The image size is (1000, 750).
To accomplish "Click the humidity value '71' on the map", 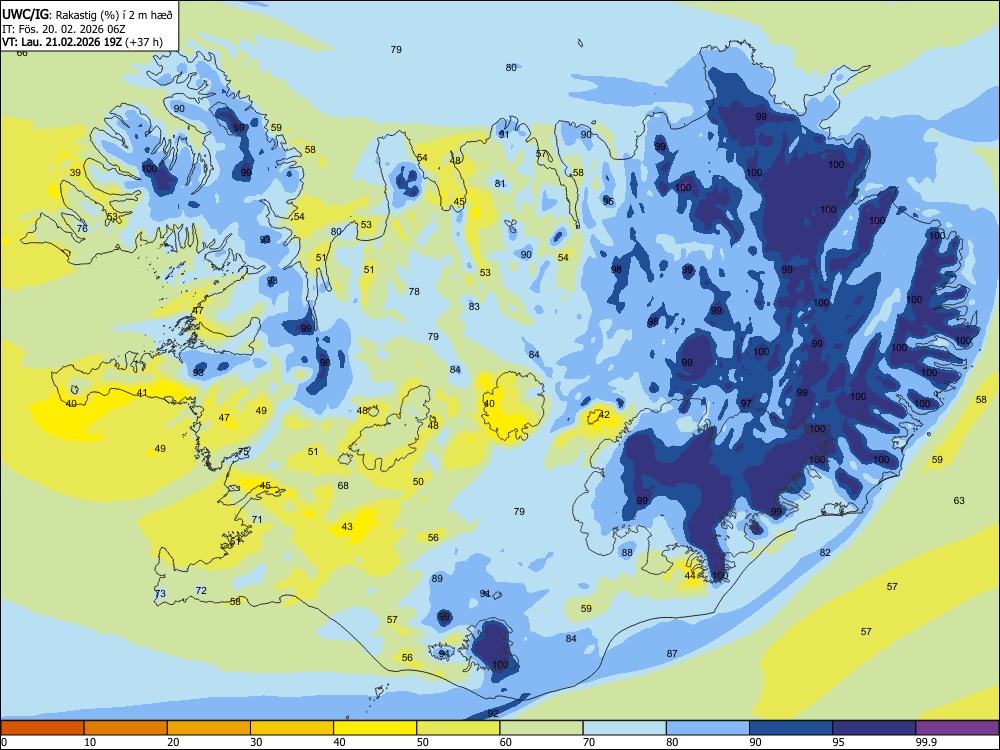I will coord(257,519).
